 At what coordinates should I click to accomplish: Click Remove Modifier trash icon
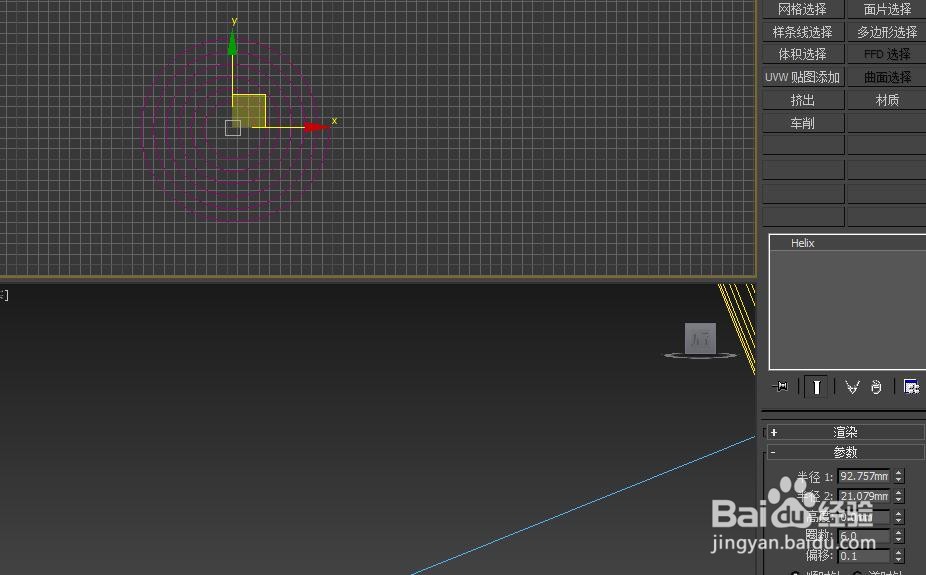pyautogui.click(x=876, y=387)
